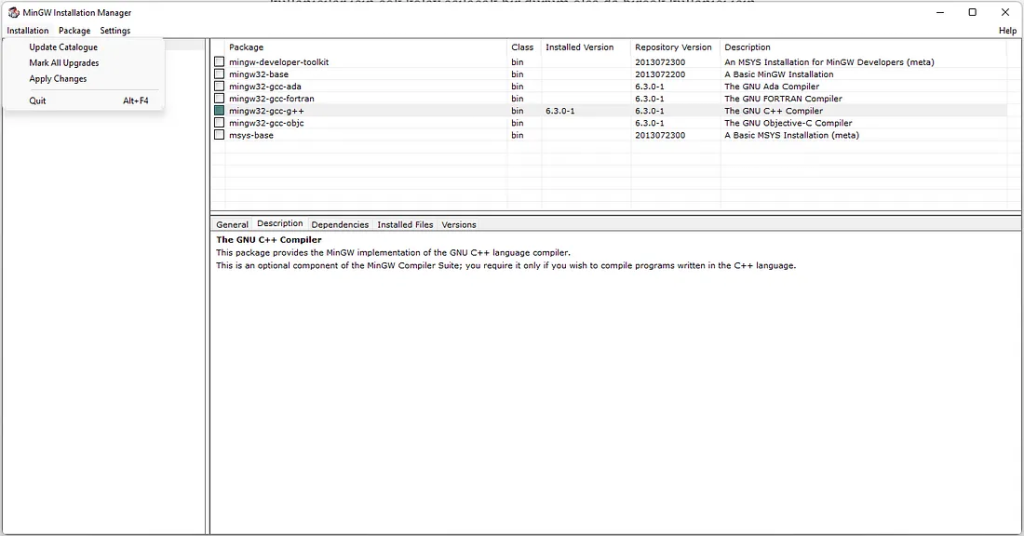Switch to the Description tab
The image size is (1024, 536).
point(280,223)
